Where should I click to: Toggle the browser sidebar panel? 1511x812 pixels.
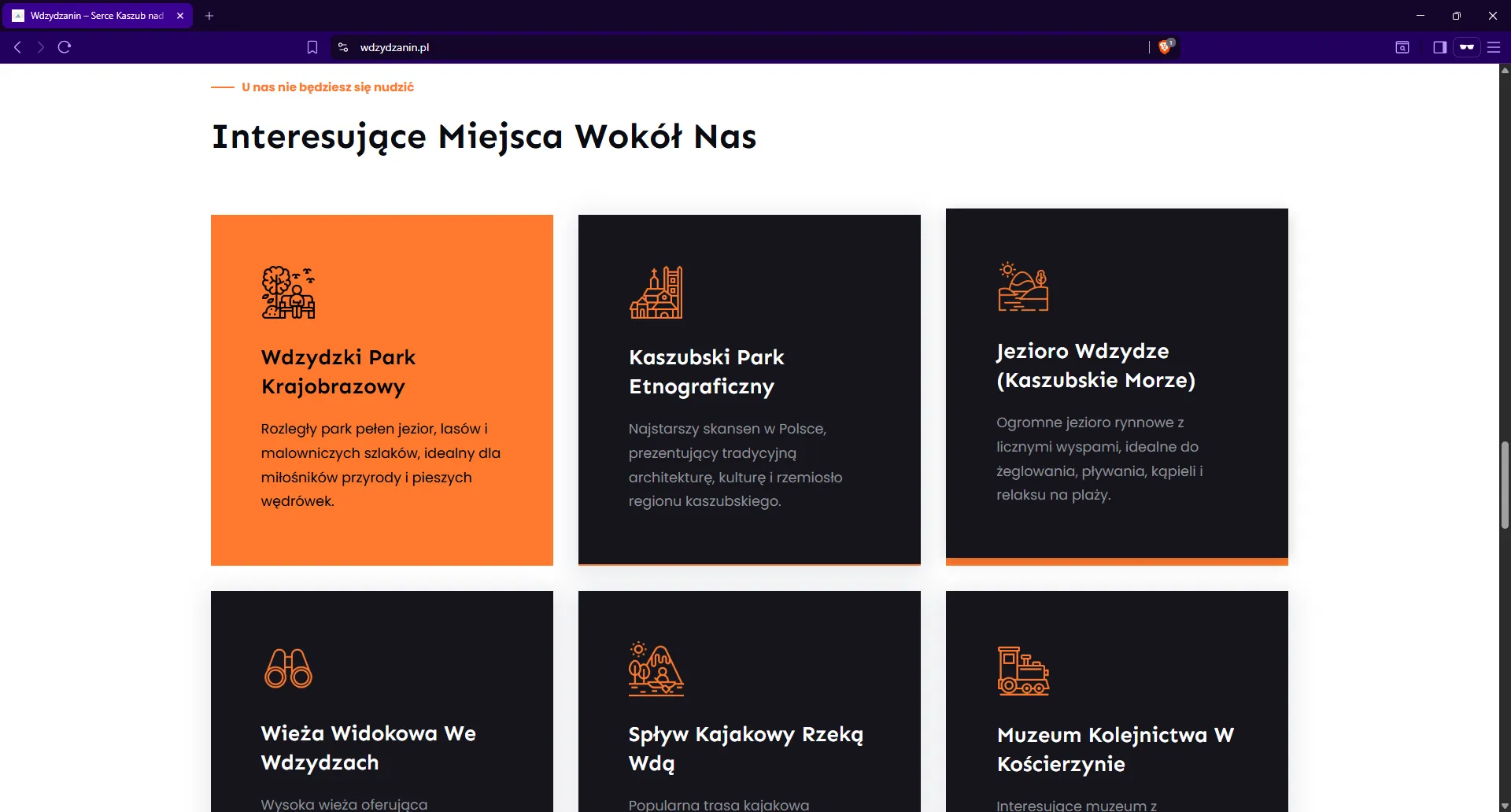1439,47
